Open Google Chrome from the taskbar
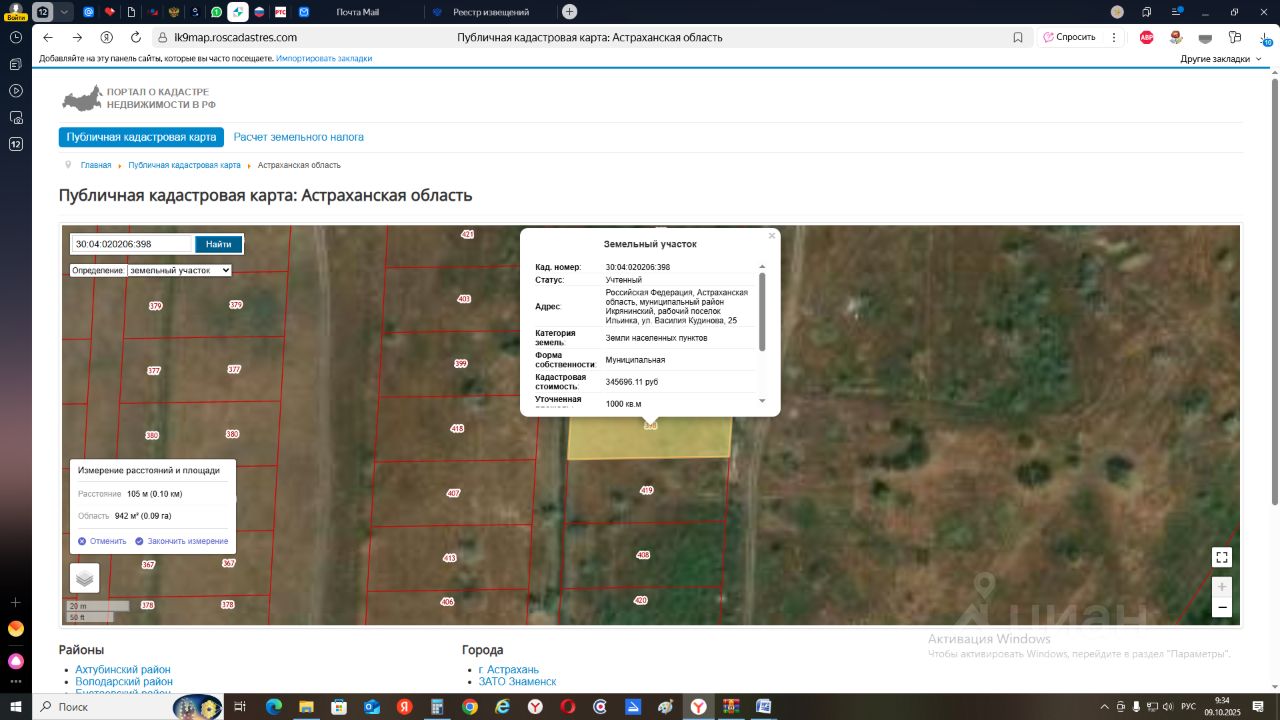The width and height of the screenshot is (1280, 720). coord(469,707)
